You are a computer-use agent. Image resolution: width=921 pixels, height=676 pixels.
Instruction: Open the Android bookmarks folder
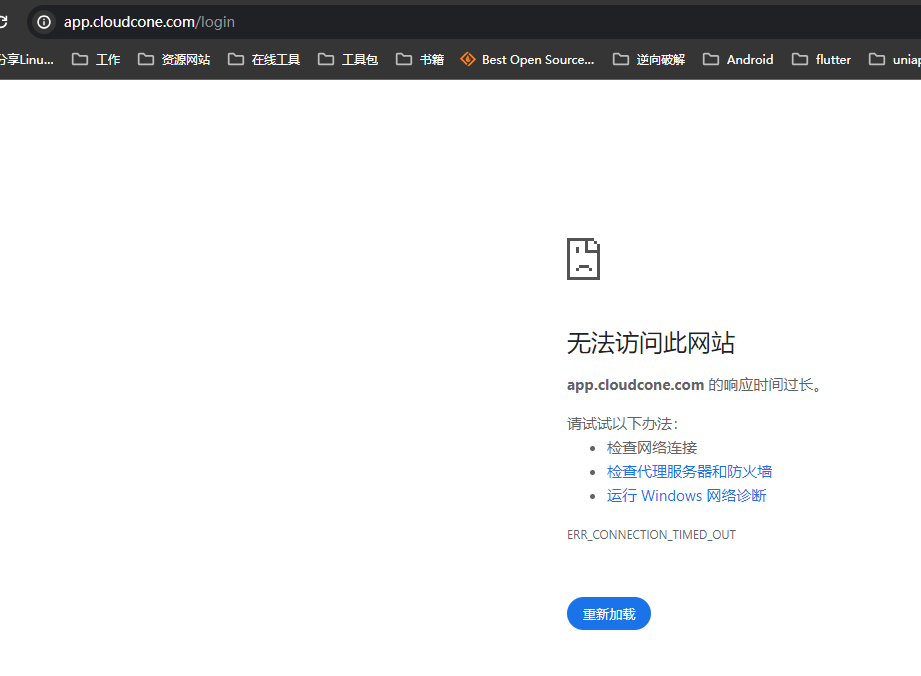[x=738, y=59]
